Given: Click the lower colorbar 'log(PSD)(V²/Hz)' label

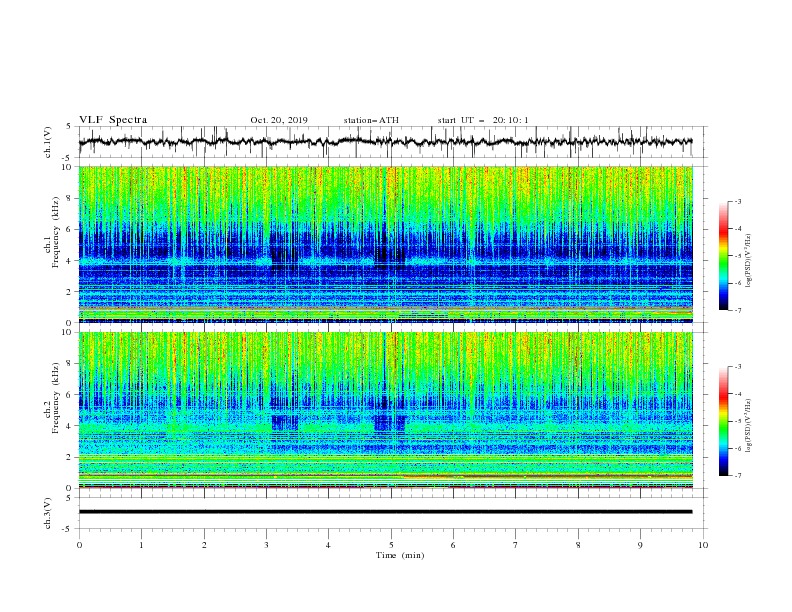Looking at the screenshot, I should 749,425.
